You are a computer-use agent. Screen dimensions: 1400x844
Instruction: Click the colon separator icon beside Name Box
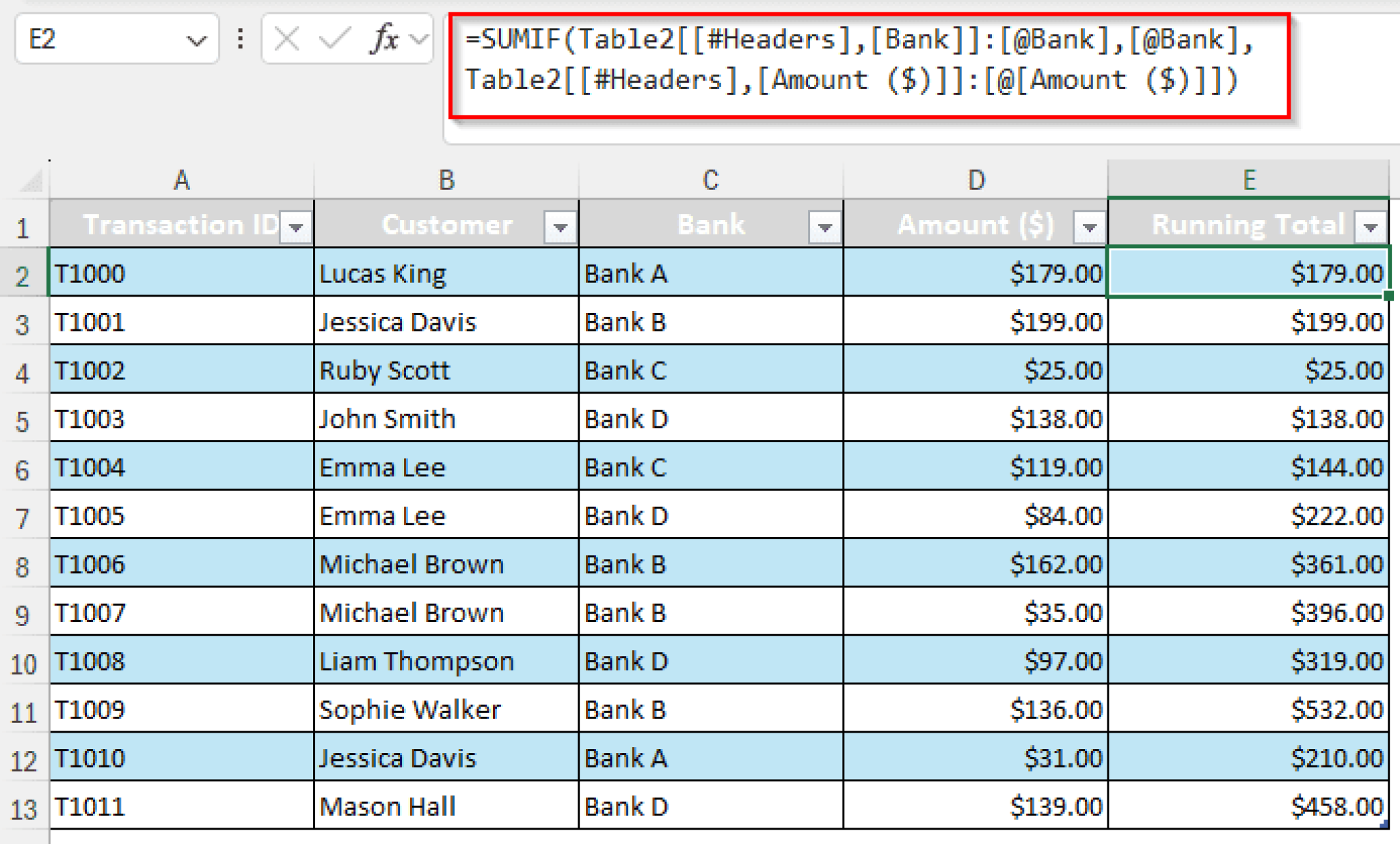239,39
